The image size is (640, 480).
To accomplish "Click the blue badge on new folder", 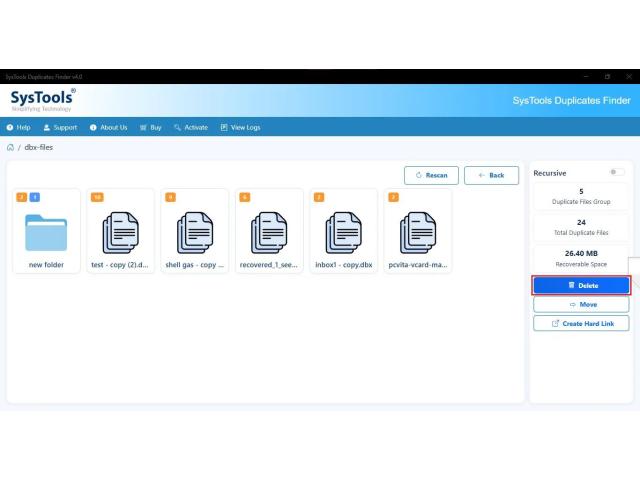I will (35, 198).
